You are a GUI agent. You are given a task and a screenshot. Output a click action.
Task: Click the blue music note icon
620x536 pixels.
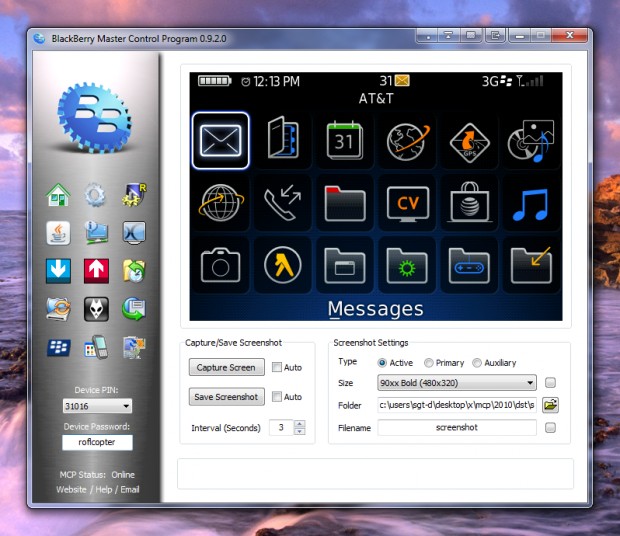[x=531, y=204]
